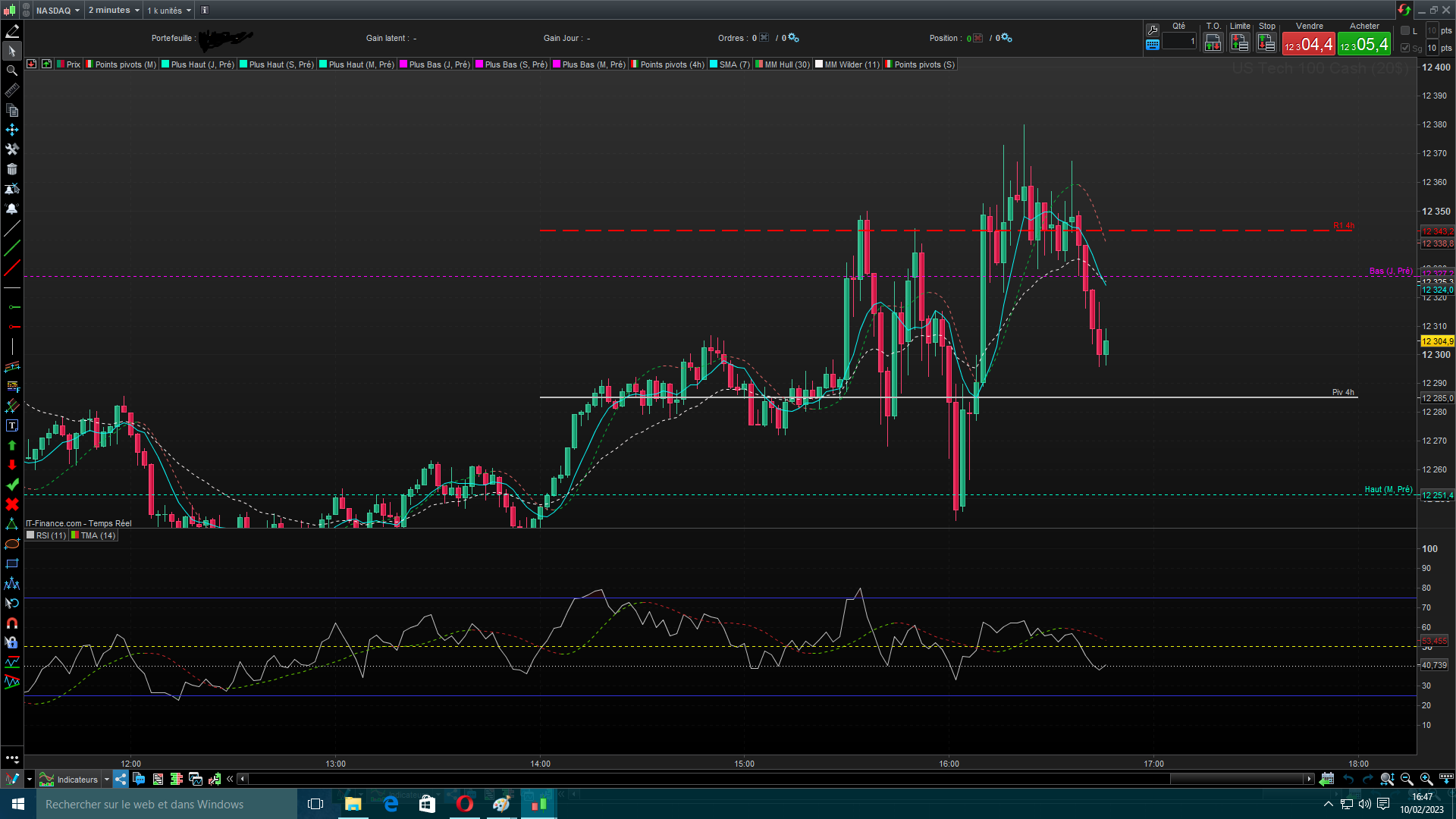The image size is (1456, 819).
Task: Toggle SMA (7) indicator color box
Action: [714, 64]
